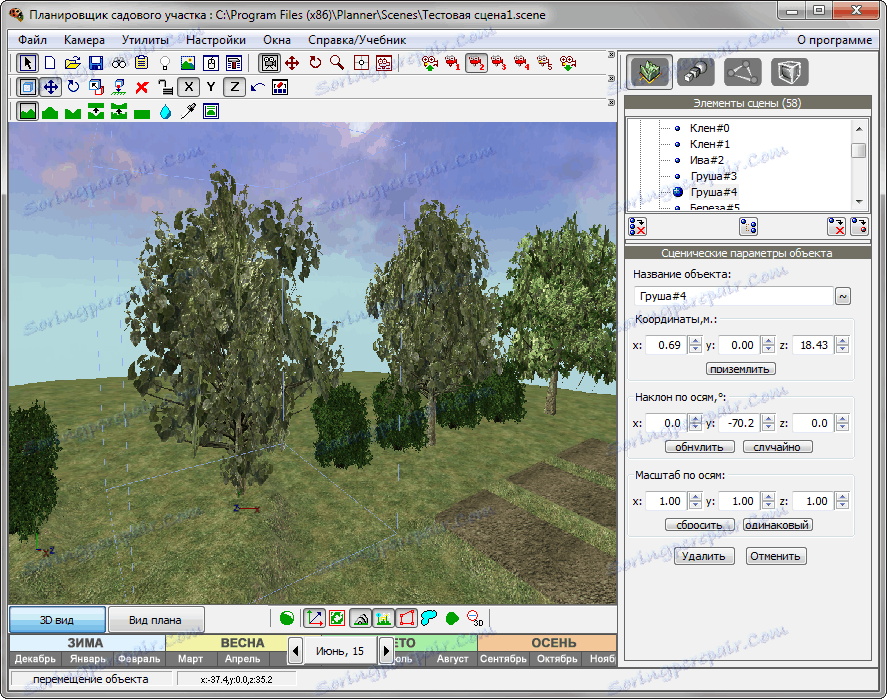Toggle the coordinate axes display button
The width and height of the screenshot is (887, 699).
point(315,618)
